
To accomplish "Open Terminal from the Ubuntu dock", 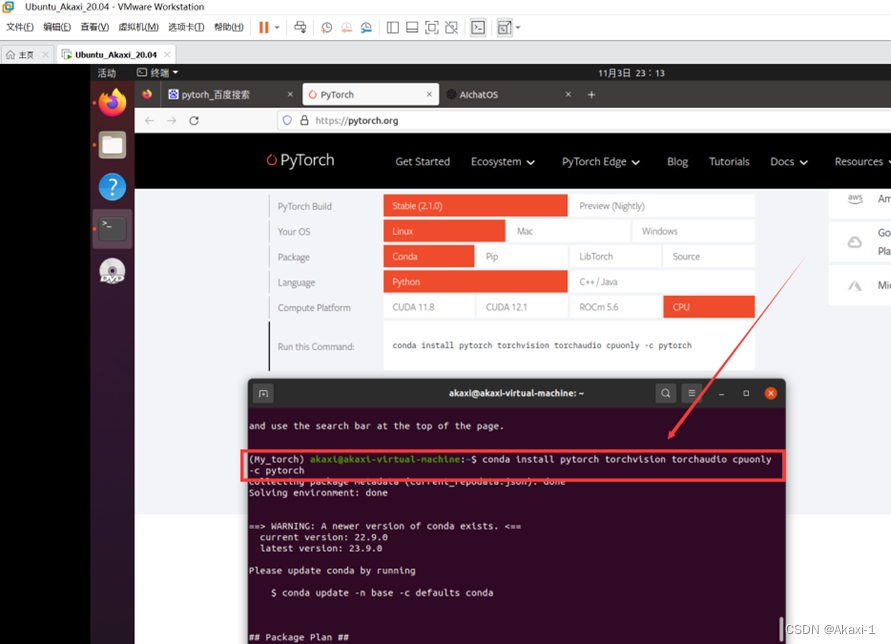I will (x=113, y=229).
